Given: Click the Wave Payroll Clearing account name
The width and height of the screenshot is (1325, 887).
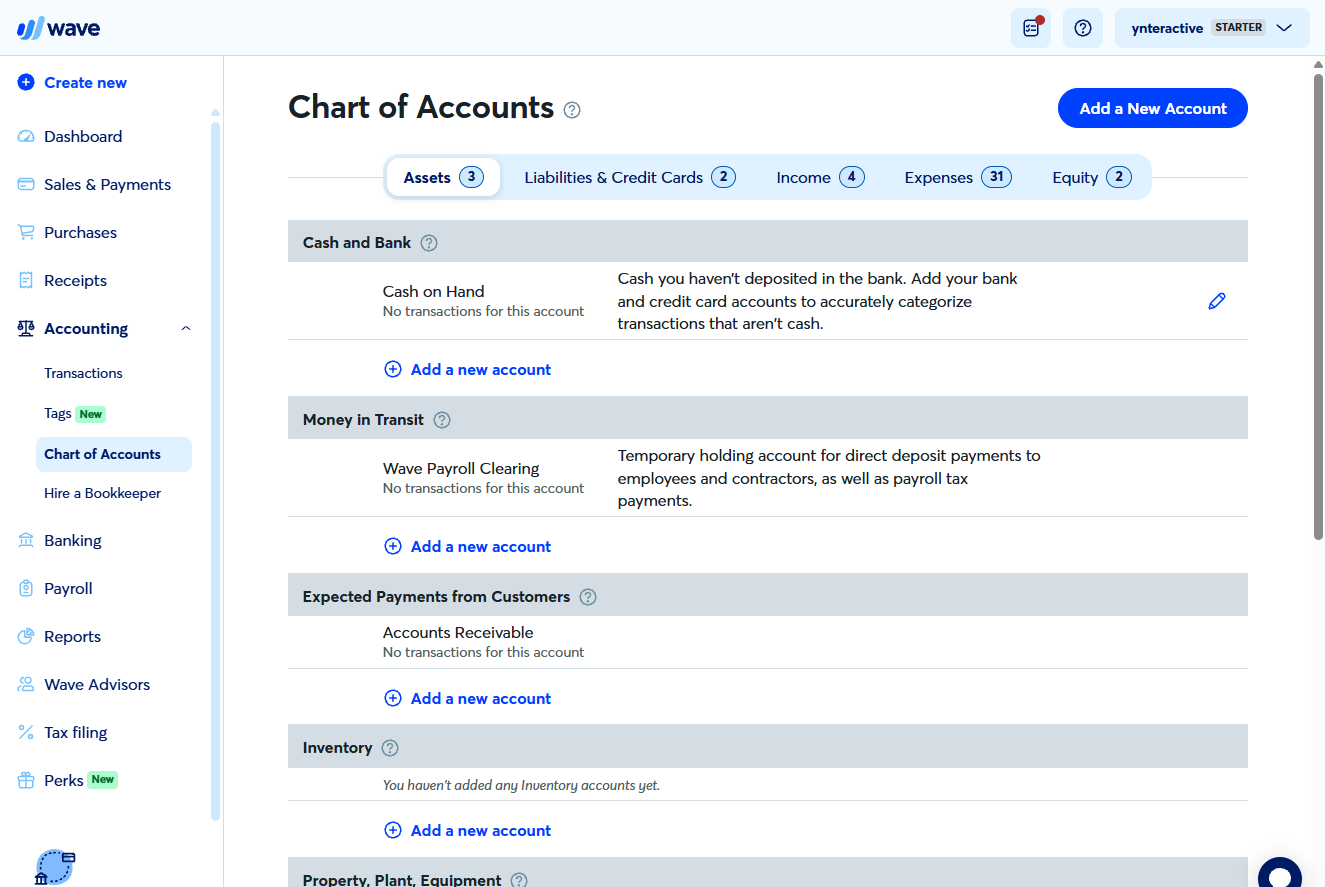Looking at the screenshot, I should [x=461, y=469].
